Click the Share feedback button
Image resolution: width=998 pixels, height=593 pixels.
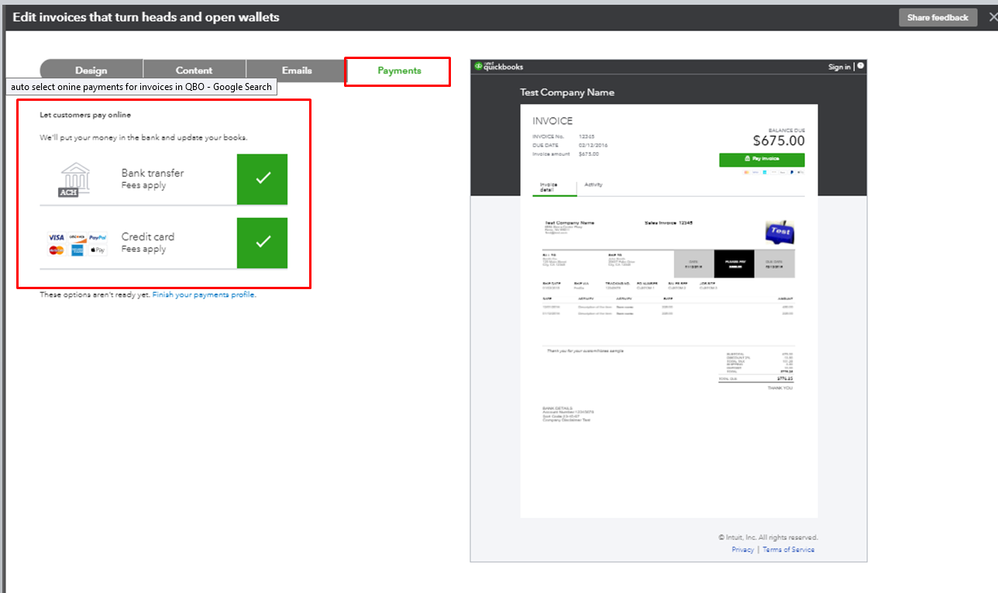[938, 17]
